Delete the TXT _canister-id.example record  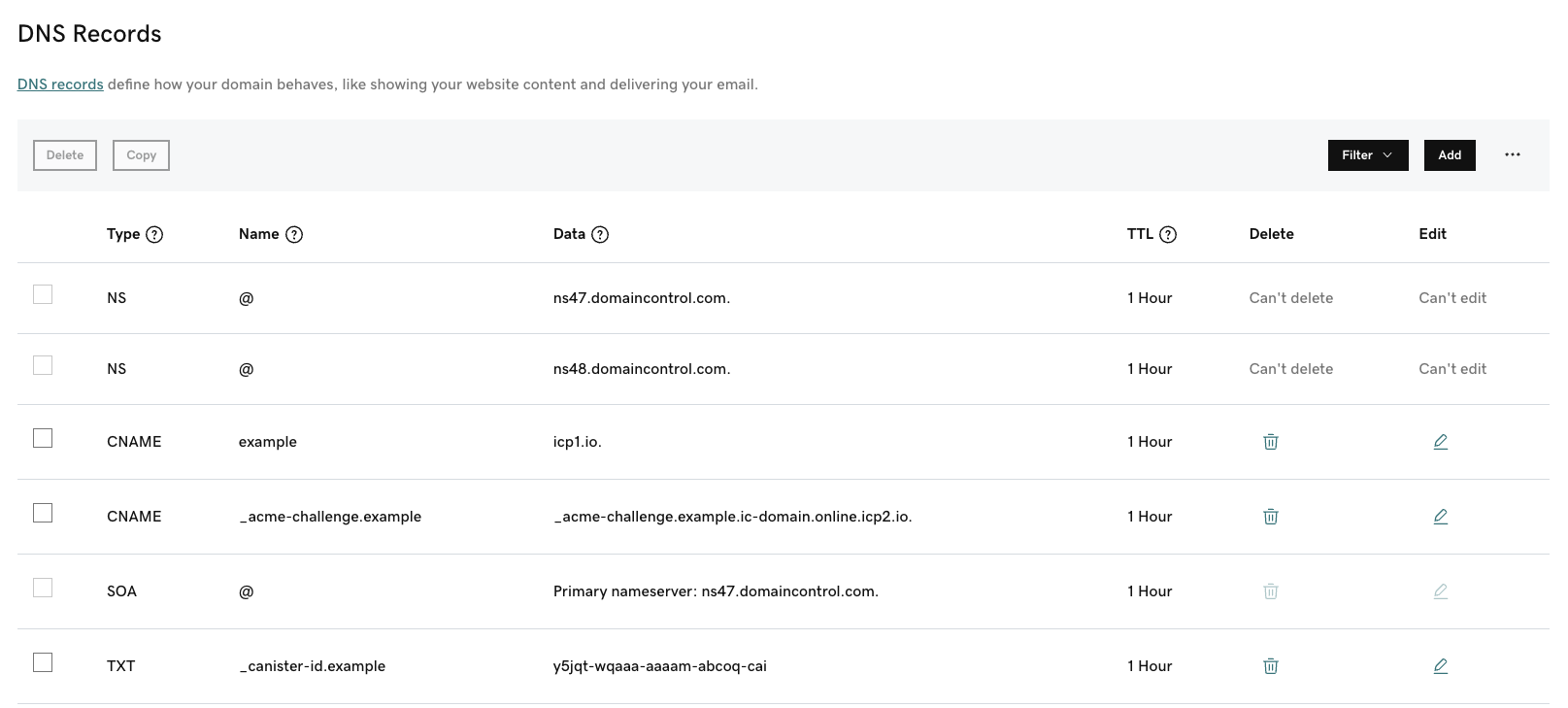1270,666
